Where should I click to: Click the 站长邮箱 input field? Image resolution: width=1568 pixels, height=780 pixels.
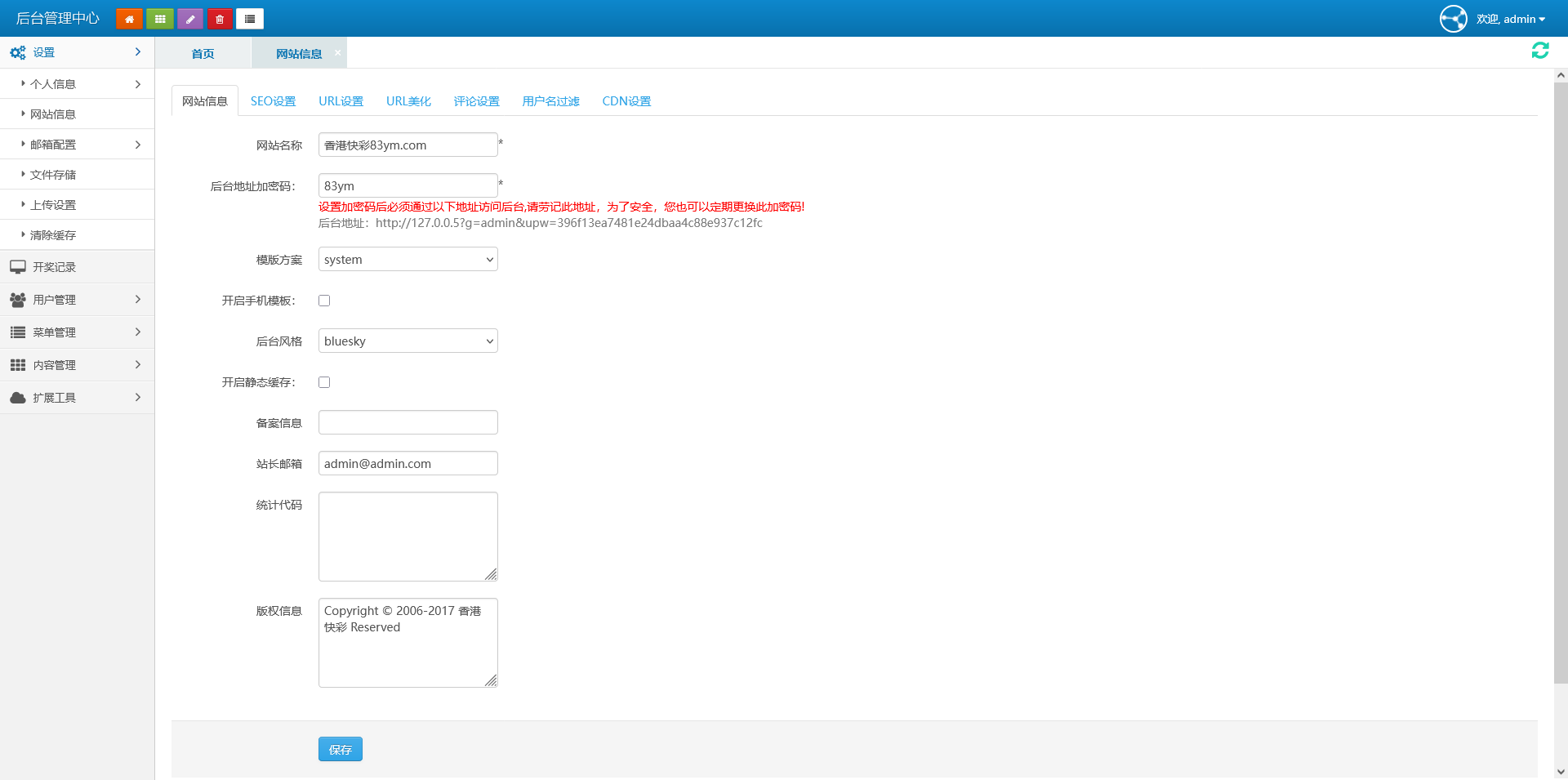(x=408, y=463)
